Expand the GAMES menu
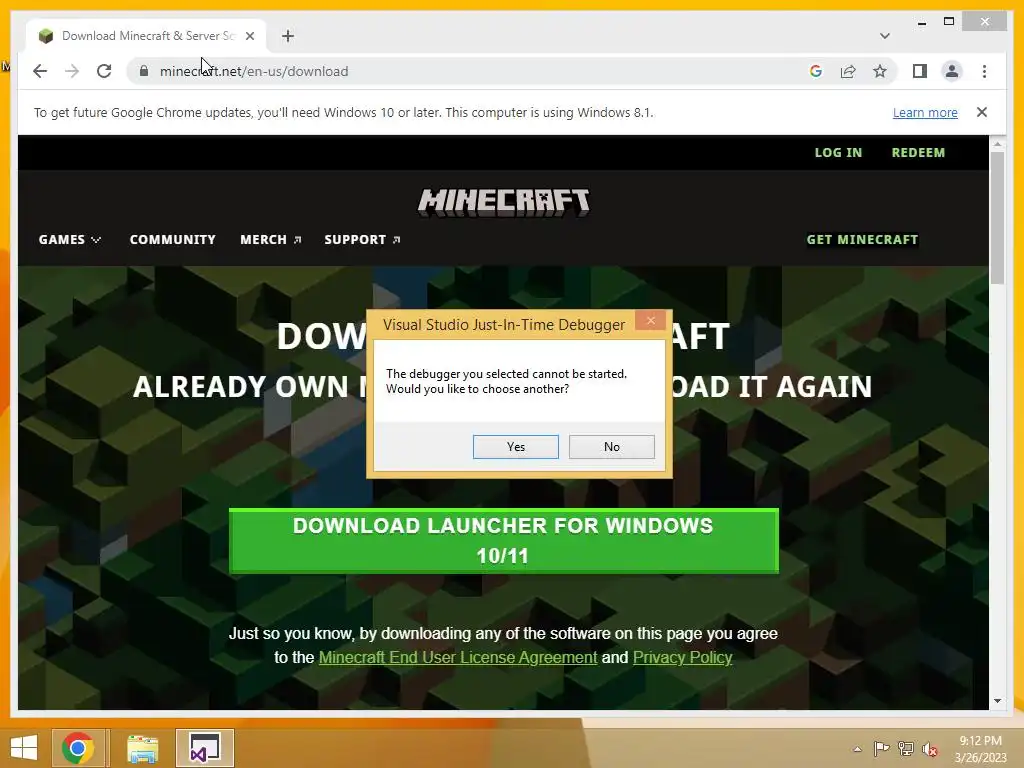1024x768 pixels. 69,240
